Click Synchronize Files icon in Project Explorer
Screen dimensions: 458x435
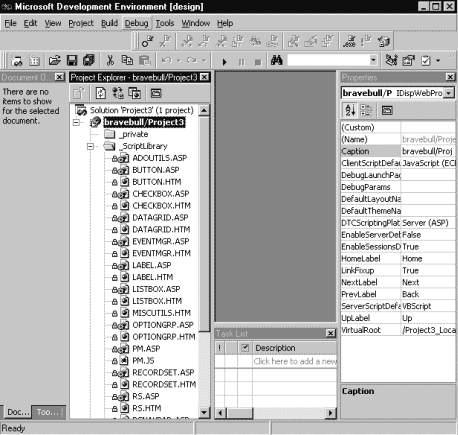click(118, 93)
